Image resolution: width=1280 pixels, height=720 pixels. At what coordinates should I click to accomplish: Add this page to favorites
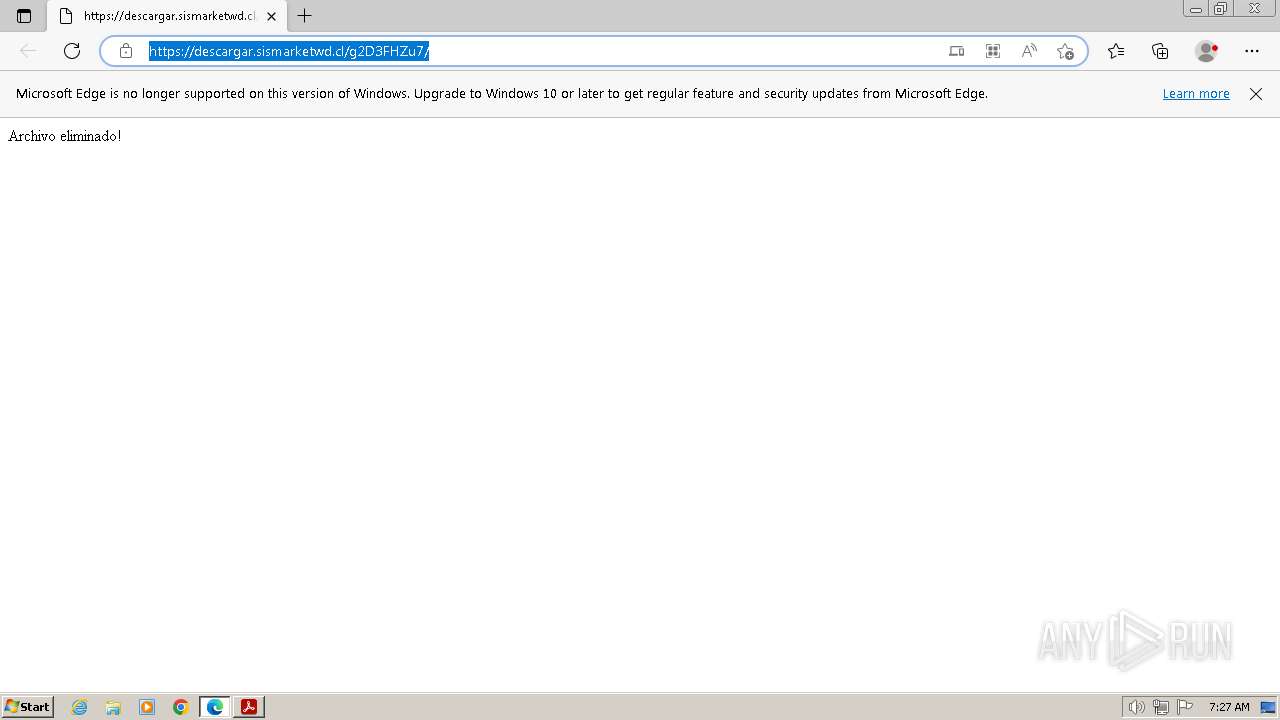[x=1065, y=51]
